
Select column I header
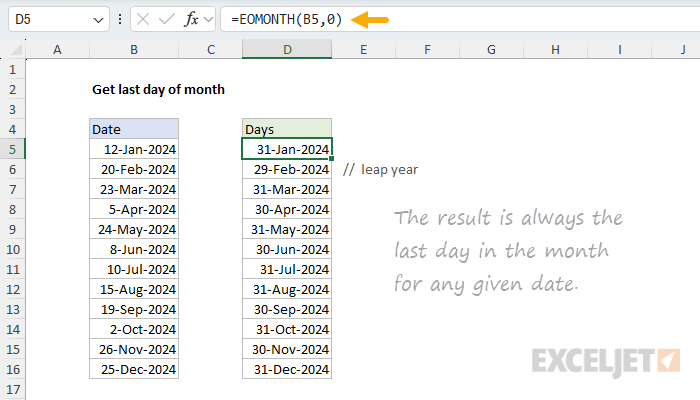point(620,49)
